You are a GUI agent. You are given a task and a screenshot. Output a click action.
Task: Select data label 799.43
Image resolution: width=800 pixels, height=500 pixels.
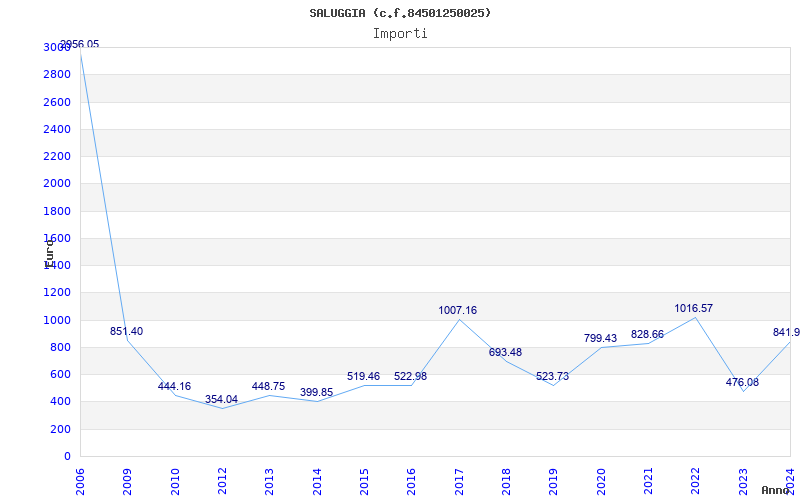point(601,338)
